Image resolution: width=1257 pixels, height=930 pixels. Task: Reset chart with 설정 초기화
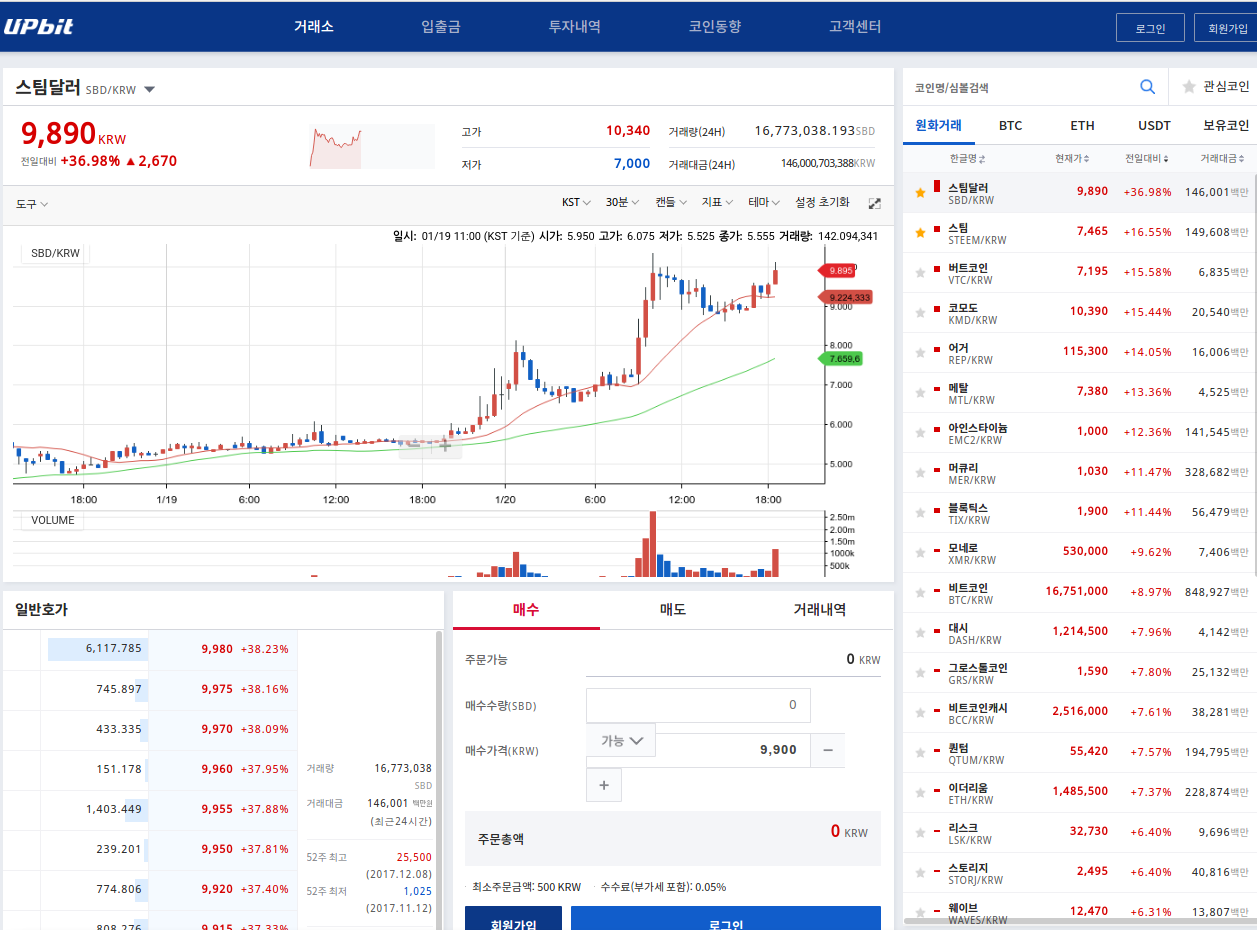(822, 203)
